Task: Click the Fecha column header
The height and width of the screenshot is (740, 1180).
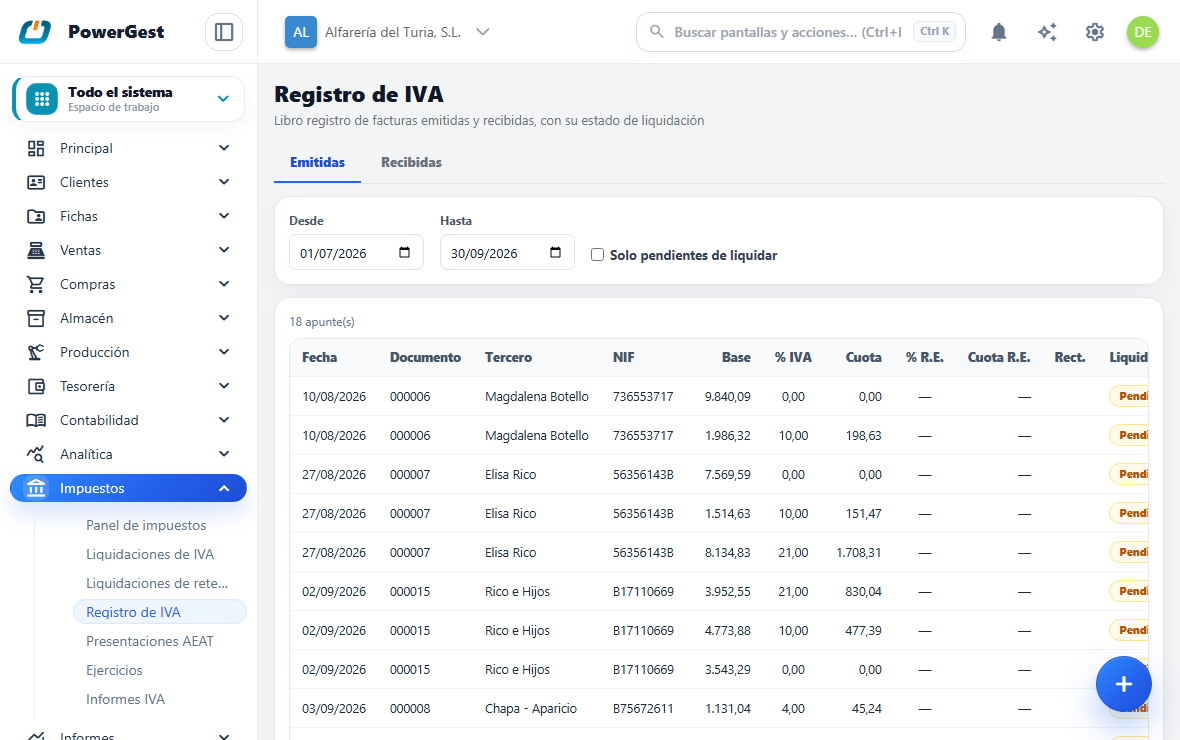Action: point(319,358)
